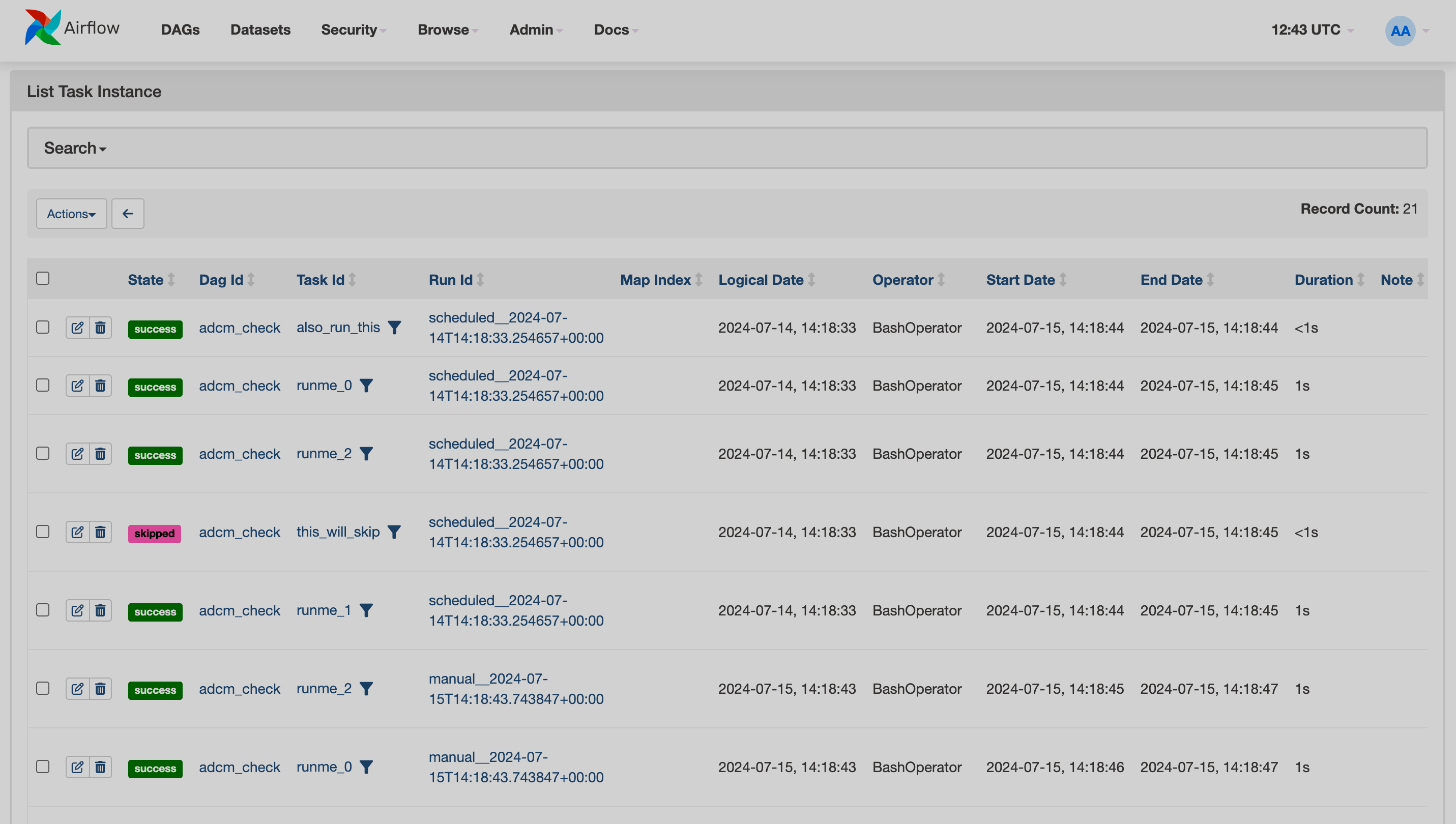The image size is (1456, 824).
Task: Open the Admin menu
Action: tap(534, 30)
